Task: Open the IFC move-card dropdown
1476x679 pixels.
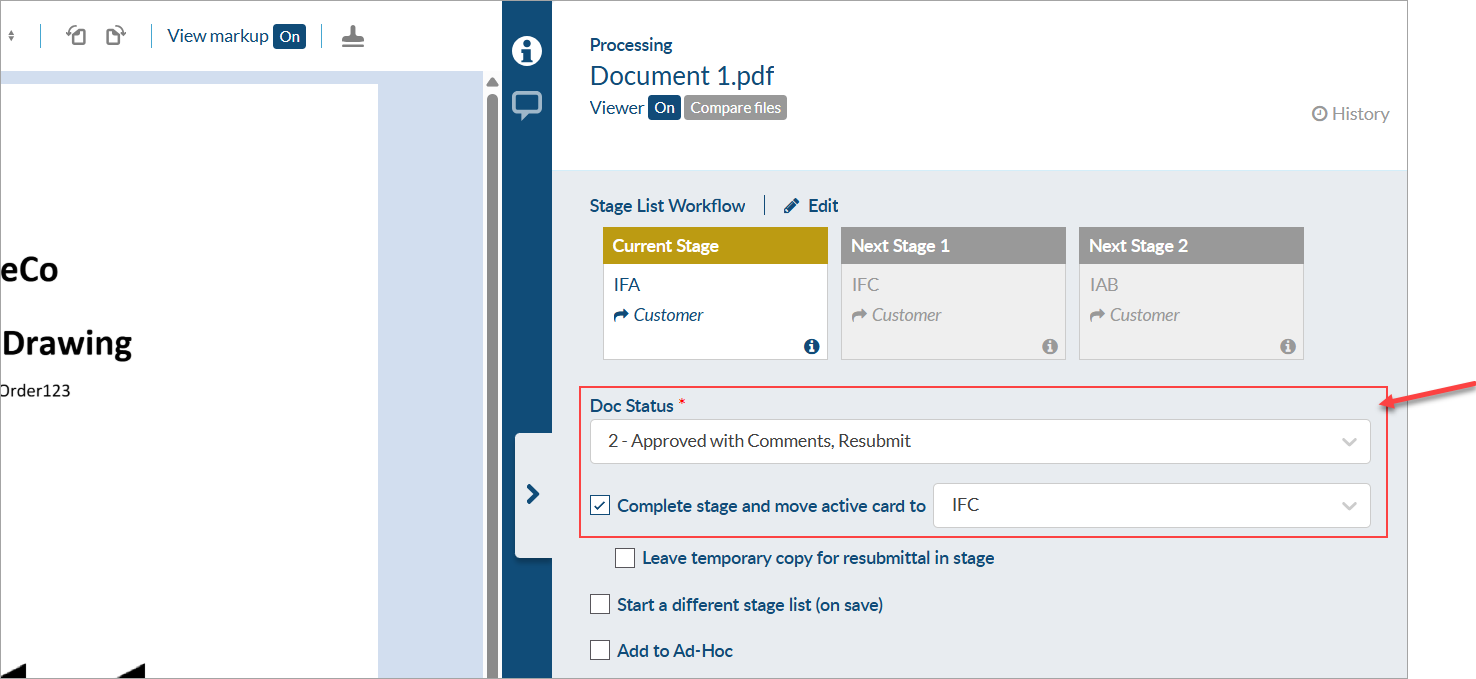Action: point(1151,505)
